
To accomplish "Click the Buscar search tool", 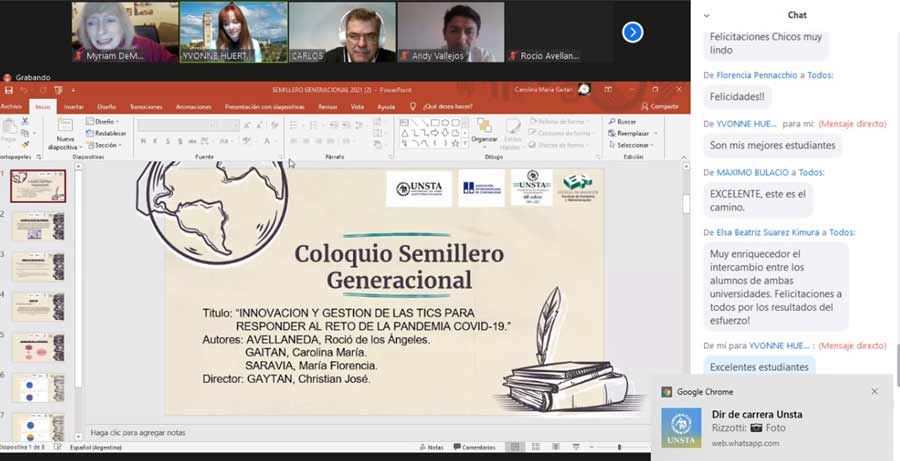I will (626, 121).
